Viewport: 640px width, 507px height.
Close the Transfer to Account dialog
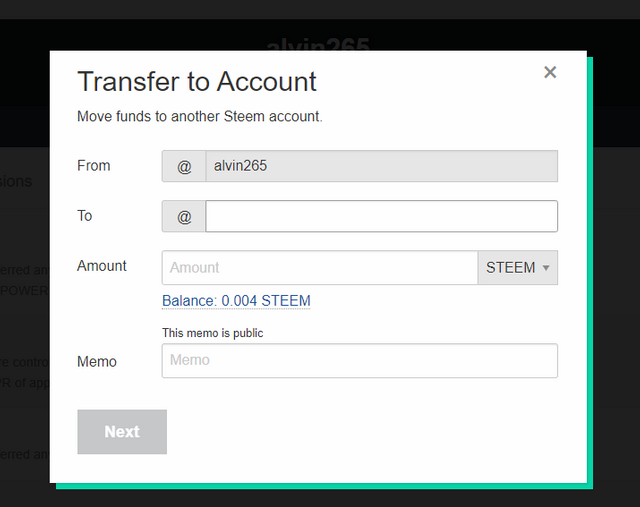coord(550,72)
